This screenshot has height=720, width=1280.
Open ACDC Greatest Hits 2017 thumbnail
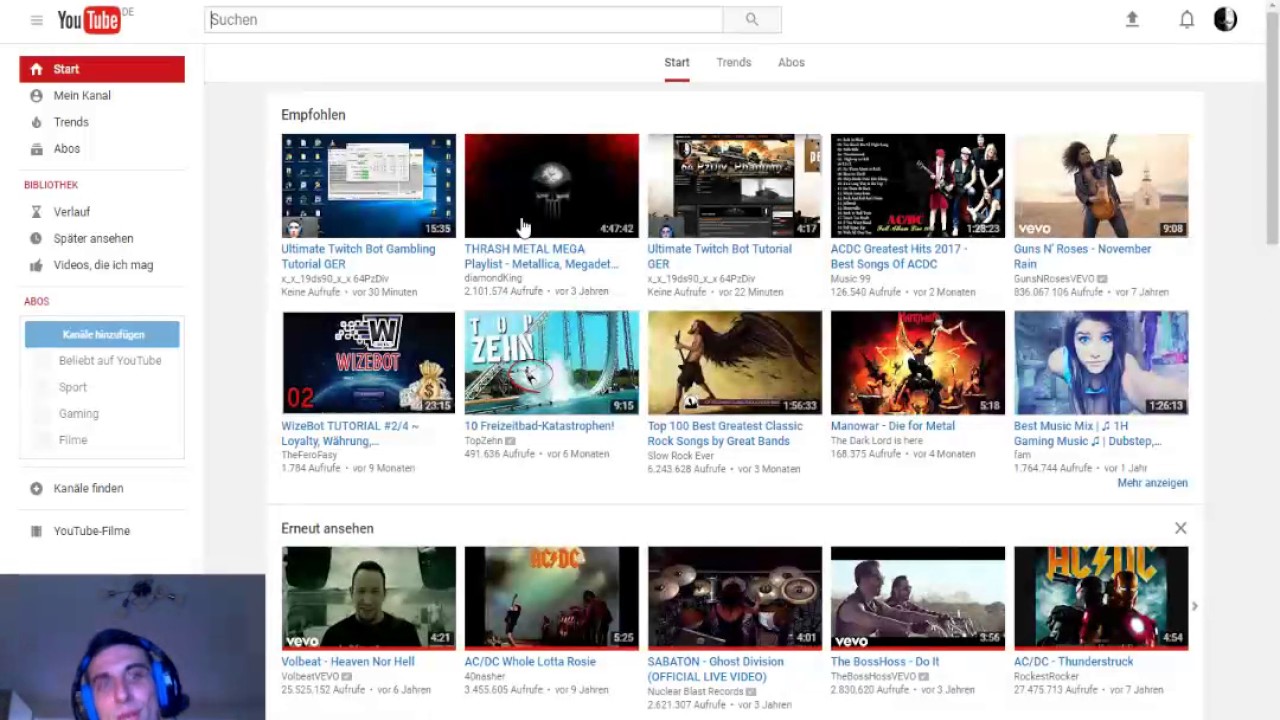click(x=918, y=185)
